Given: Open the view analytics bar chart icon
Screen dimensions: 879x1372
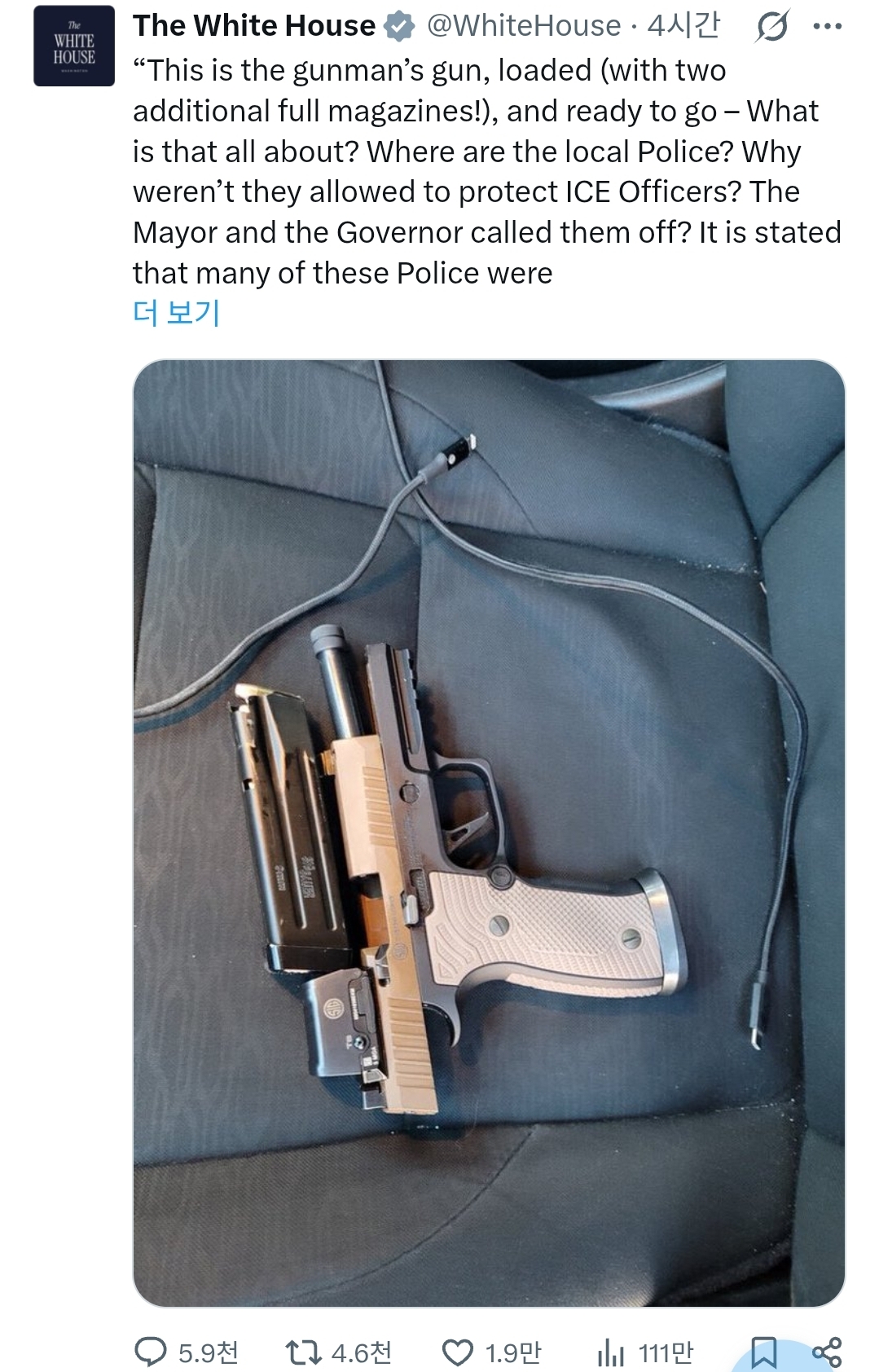Looking at the screenshot, I should click(611, 1352).
